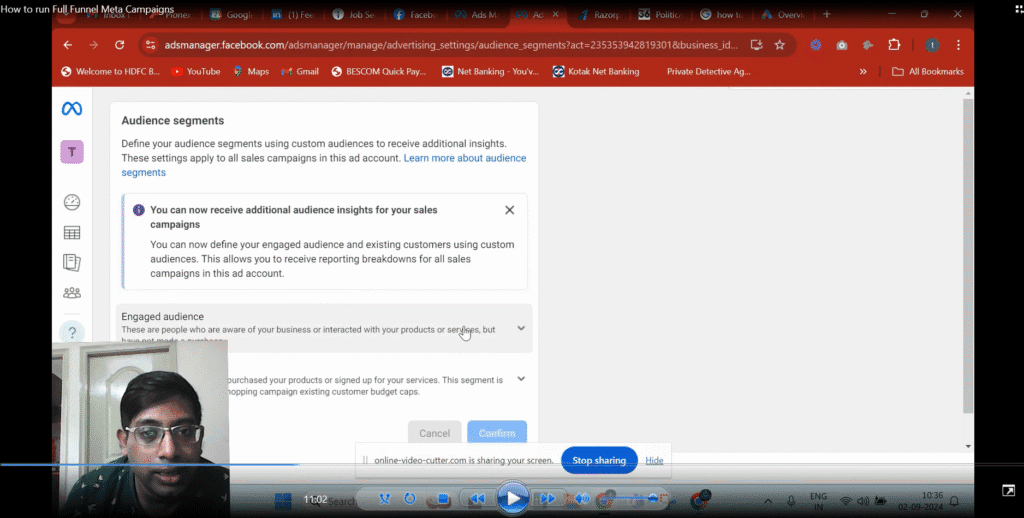Click the Meta logo icon in sidebar

coord(72,109)
